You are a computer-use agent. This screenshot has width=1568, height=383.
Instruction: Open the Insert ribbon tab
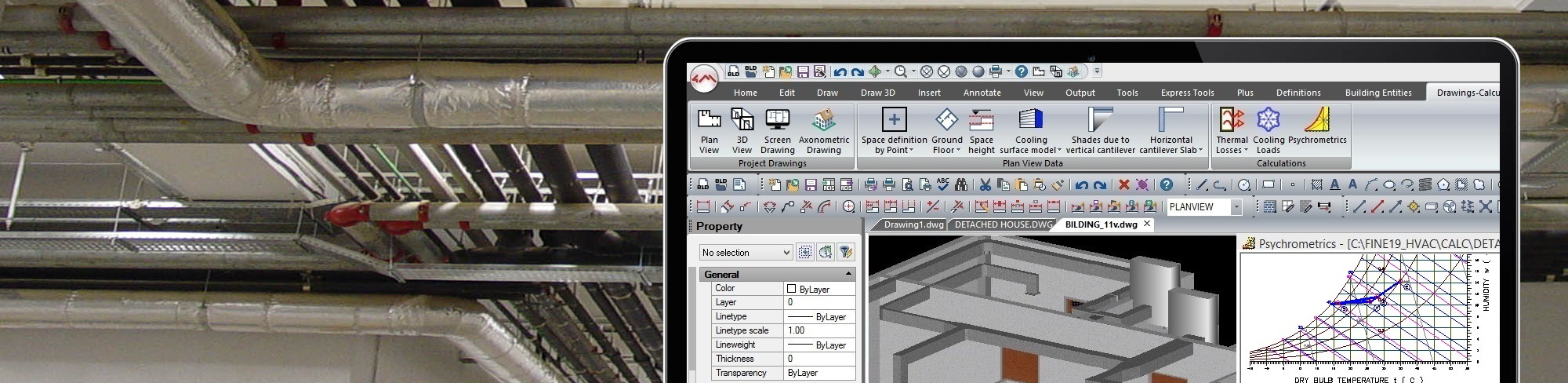pyautogui.click(x=929, y=93)
